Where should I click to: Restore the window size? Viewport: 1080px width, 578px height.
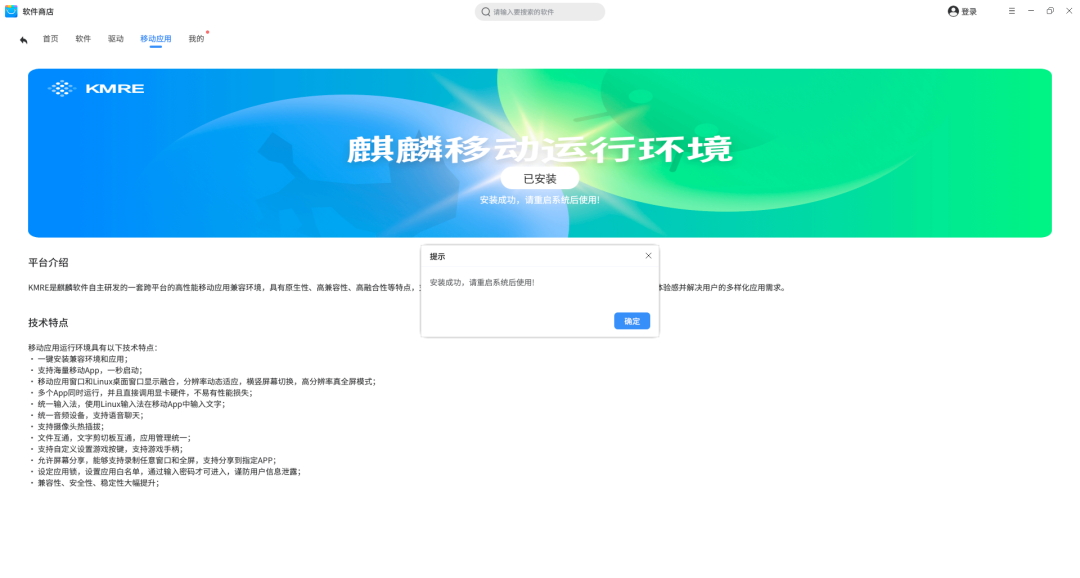pos(1050,11)
